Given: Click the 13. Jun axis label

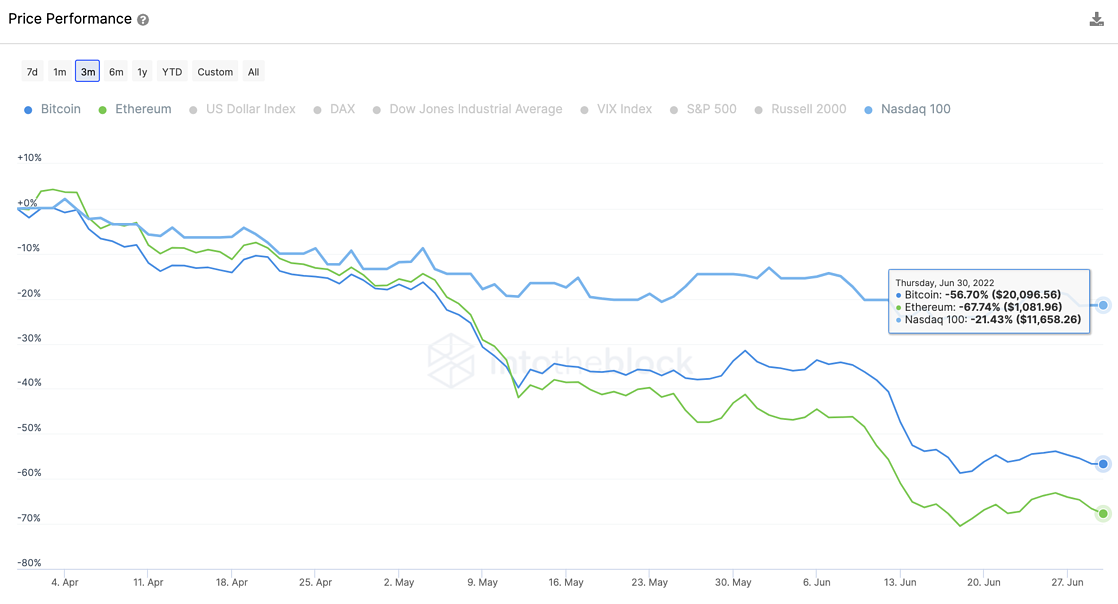Looking at the screenshot, I should point(900,582).
